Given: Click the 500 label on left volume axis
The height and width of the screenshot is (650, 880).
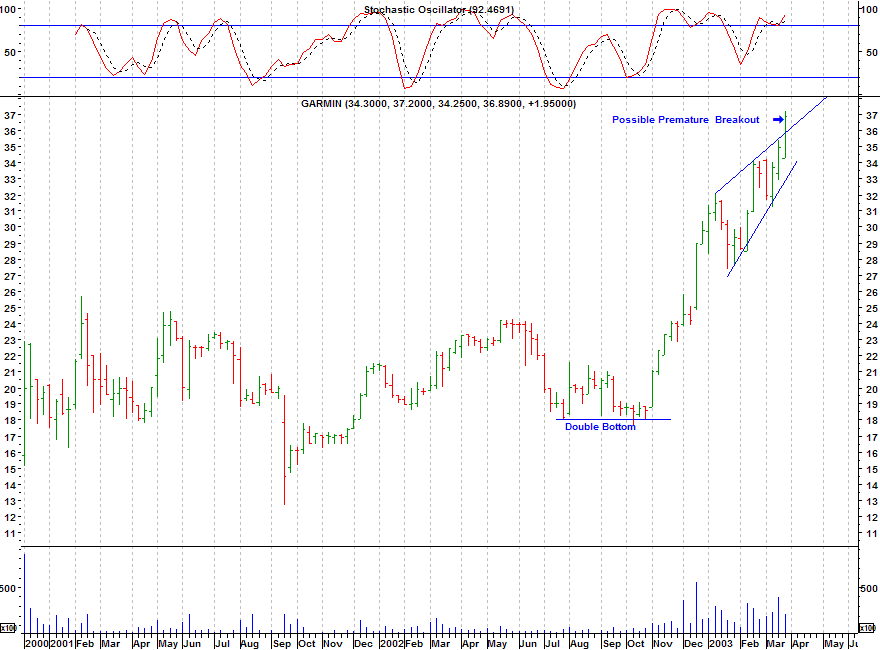Looking at the screenshot, I should 8,588.
